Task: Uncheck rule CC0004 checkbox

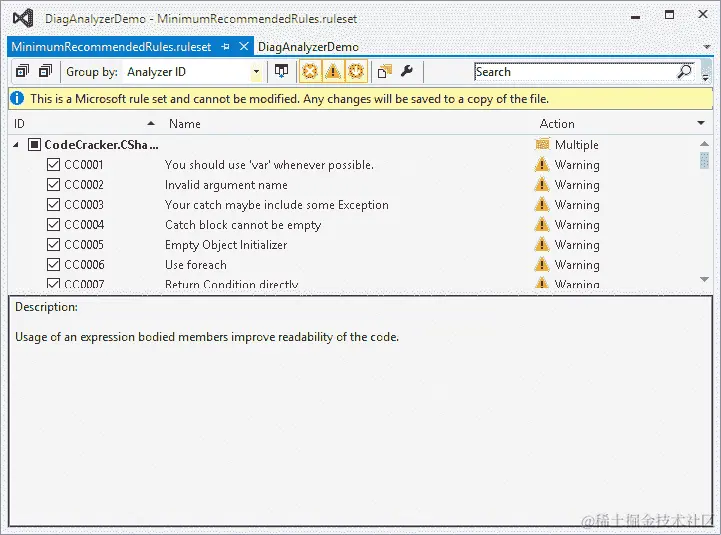Action: click(53, 224)
